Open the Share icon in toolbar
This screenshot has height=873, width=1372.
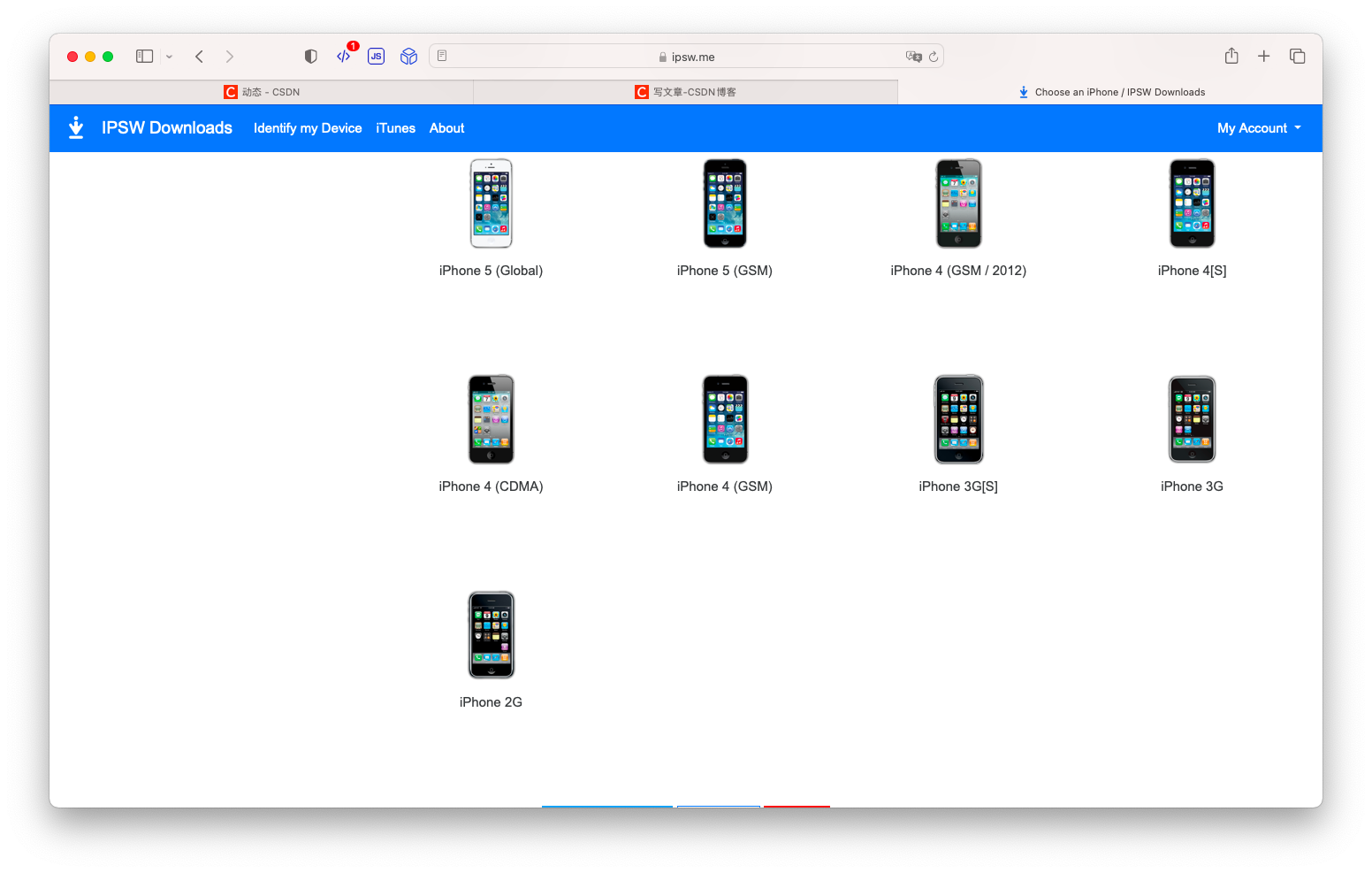tap(1231, 56)
